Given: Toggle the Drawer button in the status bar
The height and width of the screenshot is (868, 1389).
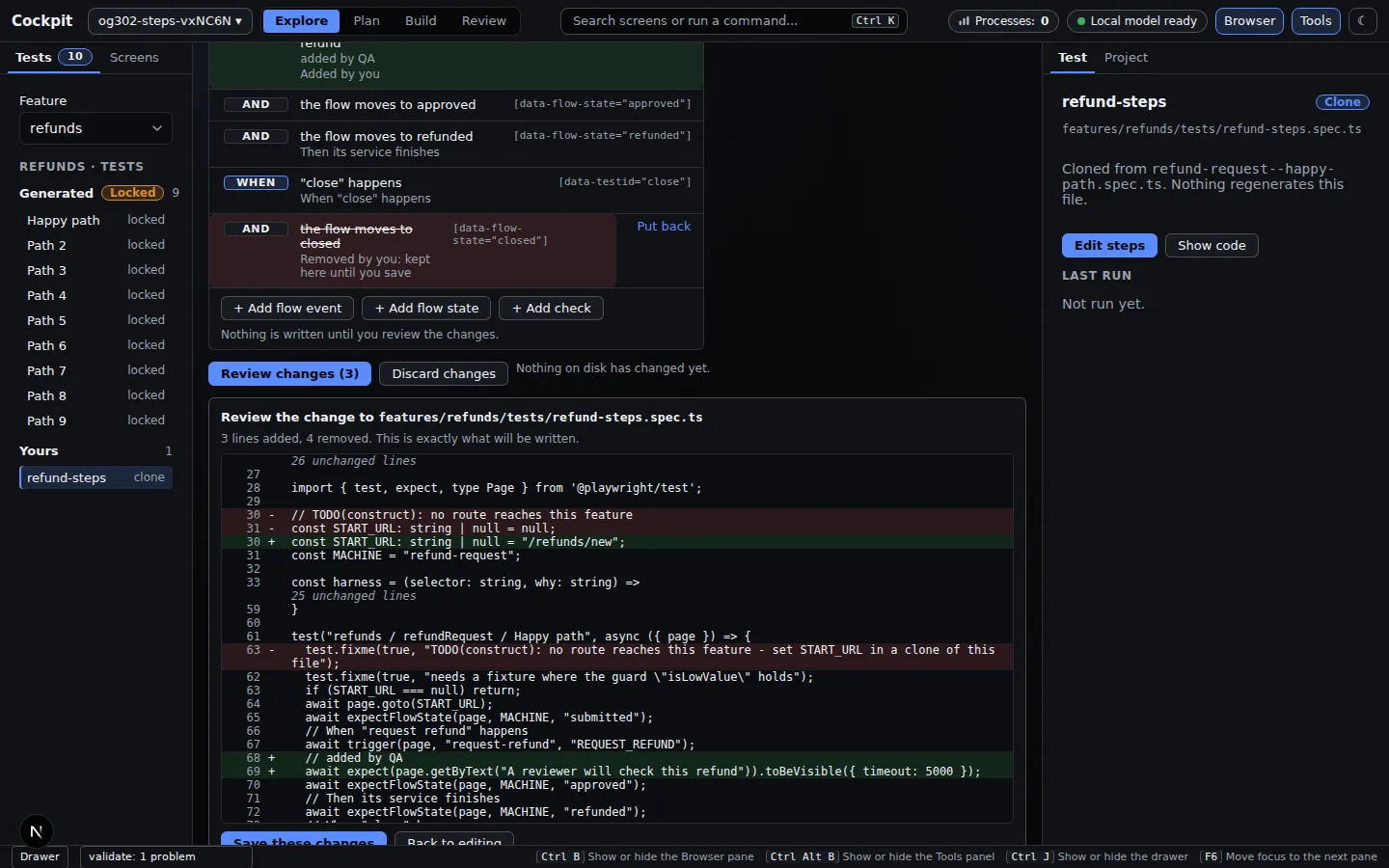Looking at the screenshot, I should coord(40,856).
